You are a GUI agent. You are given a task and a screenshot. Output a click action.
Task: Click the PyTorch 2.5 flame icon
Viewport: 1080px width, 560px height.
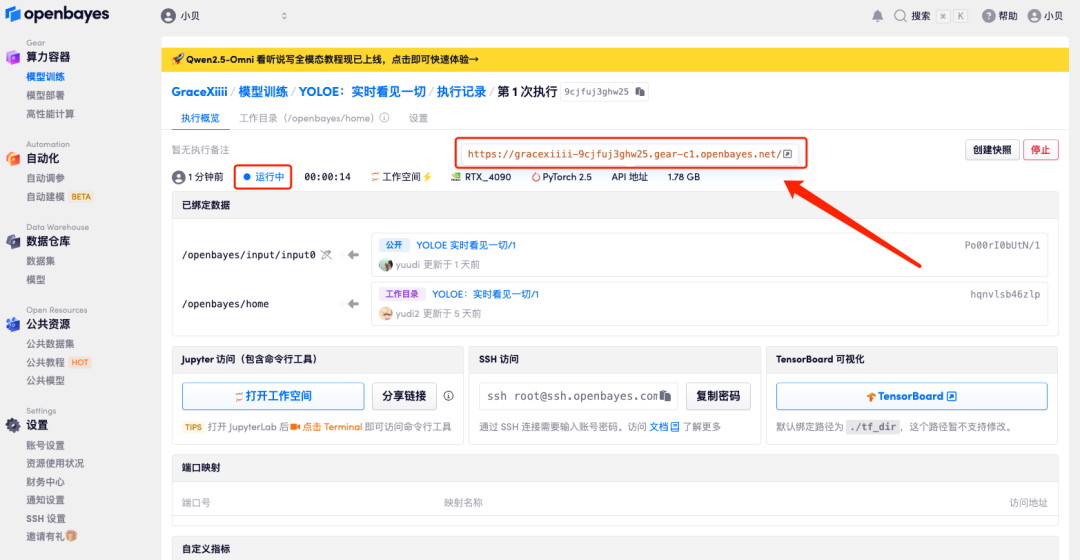(x=535, y=177)
